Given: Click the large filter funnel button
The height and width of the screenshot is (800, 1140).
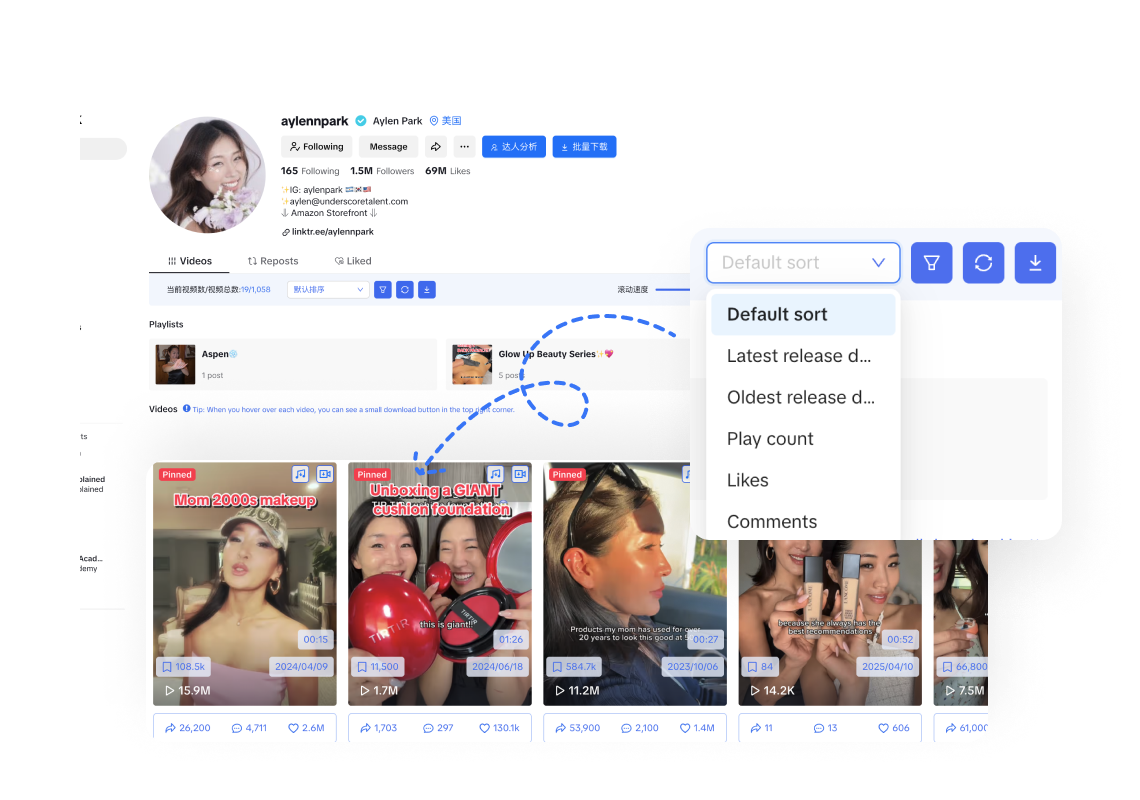Looking at the screenshot, I should [x=931, y=263].
